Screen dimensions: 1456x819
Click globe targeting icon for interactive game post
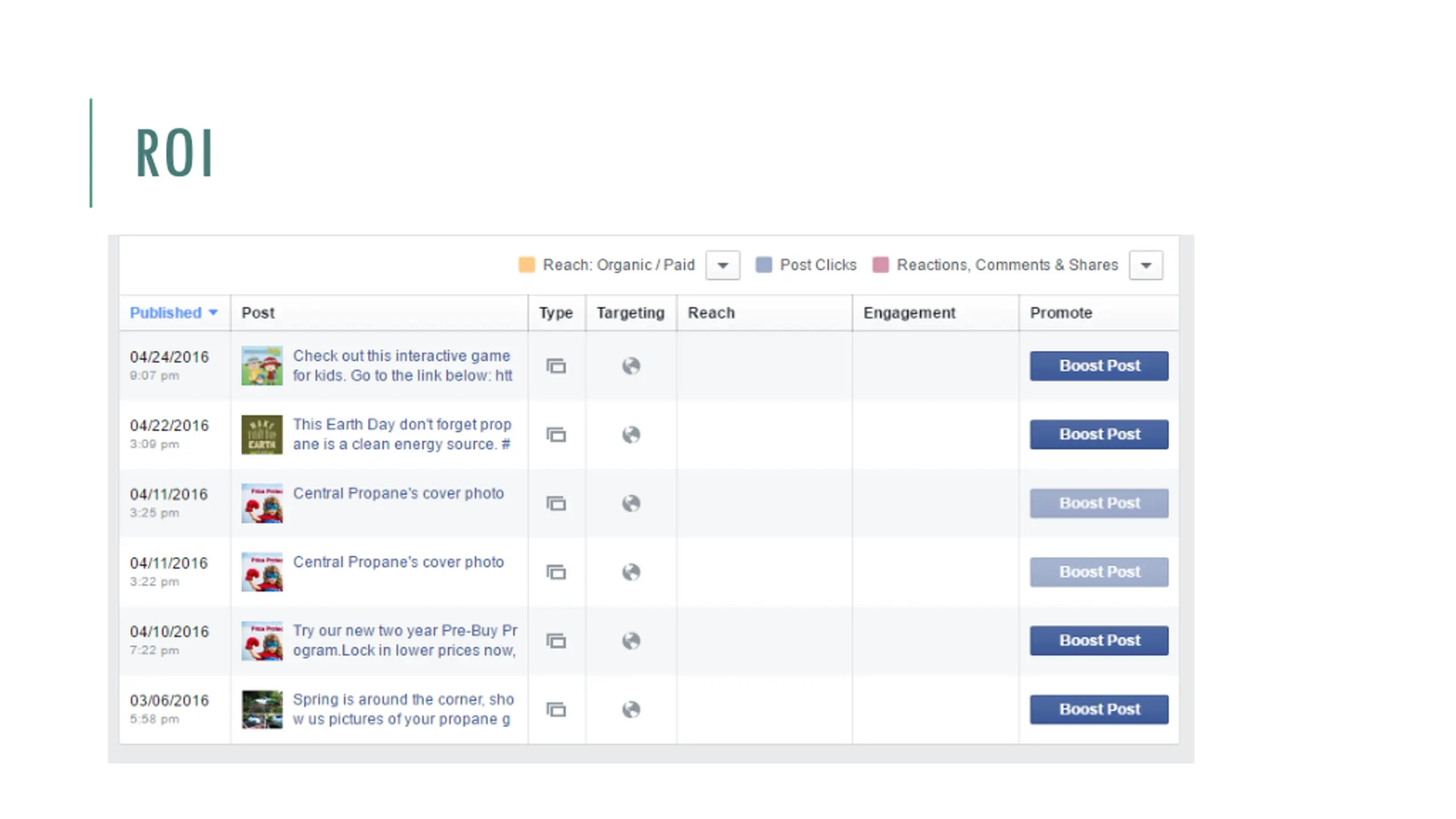click(x=631, y=366)
